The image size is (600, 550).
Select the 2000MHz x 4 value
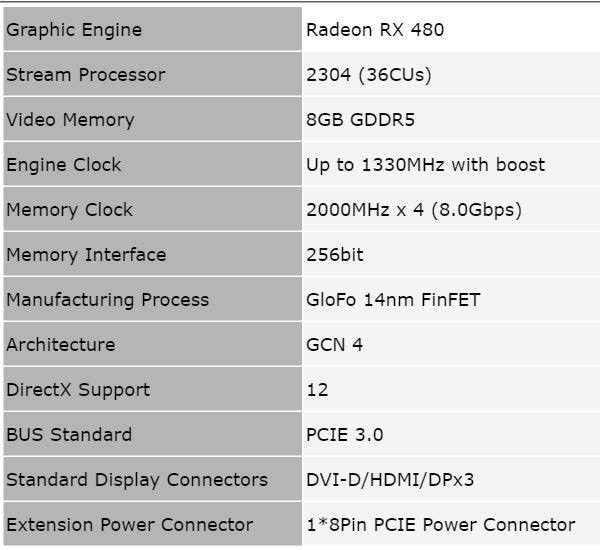point(414,210)
